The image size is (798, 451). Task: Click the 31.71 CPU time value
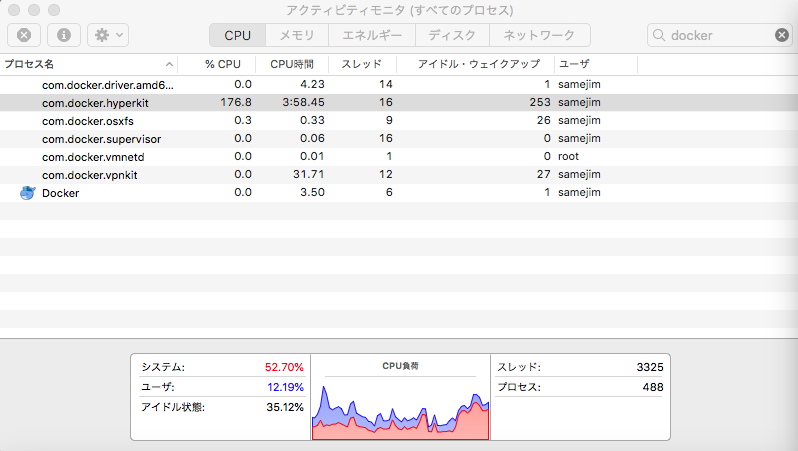pyautogui.click(x=308, y=174)
